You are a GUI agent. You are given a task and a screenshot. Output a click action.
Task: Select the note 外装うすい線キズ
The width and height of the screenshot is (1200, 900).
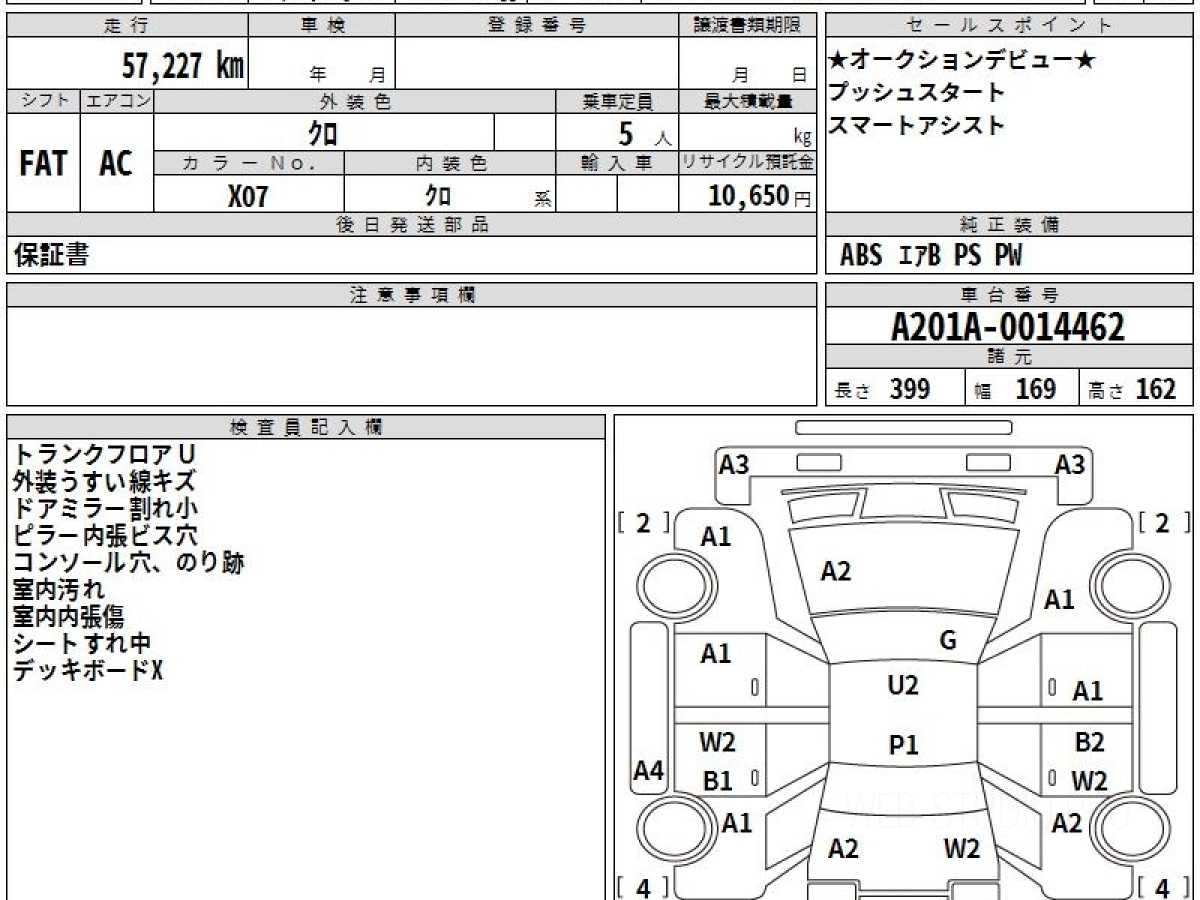click(104, 482)
